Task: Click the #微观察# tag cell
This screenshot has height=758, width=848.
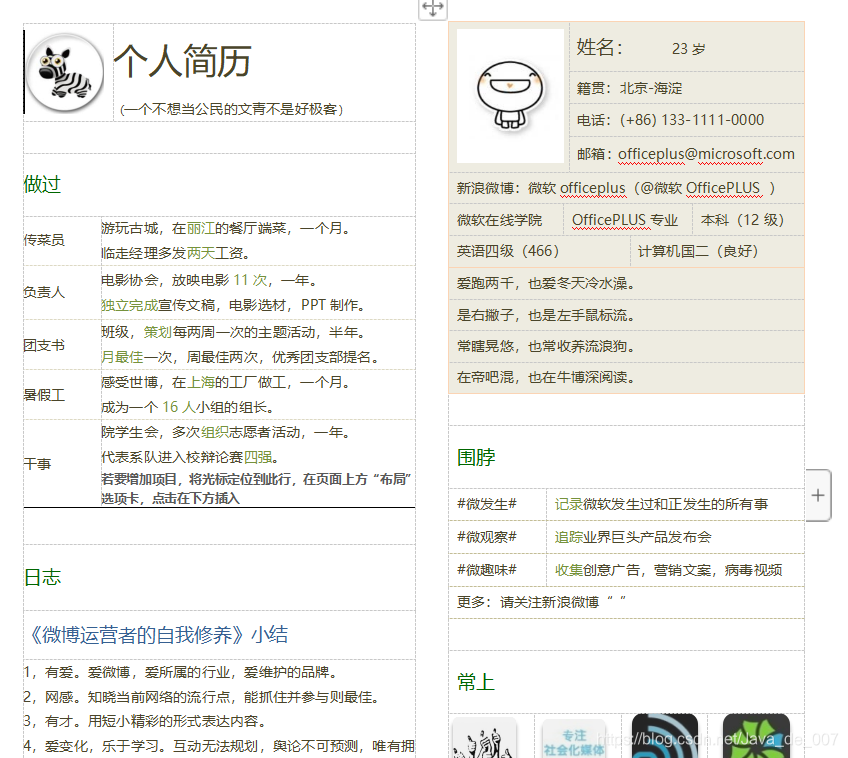Action: tap(487, 537)
